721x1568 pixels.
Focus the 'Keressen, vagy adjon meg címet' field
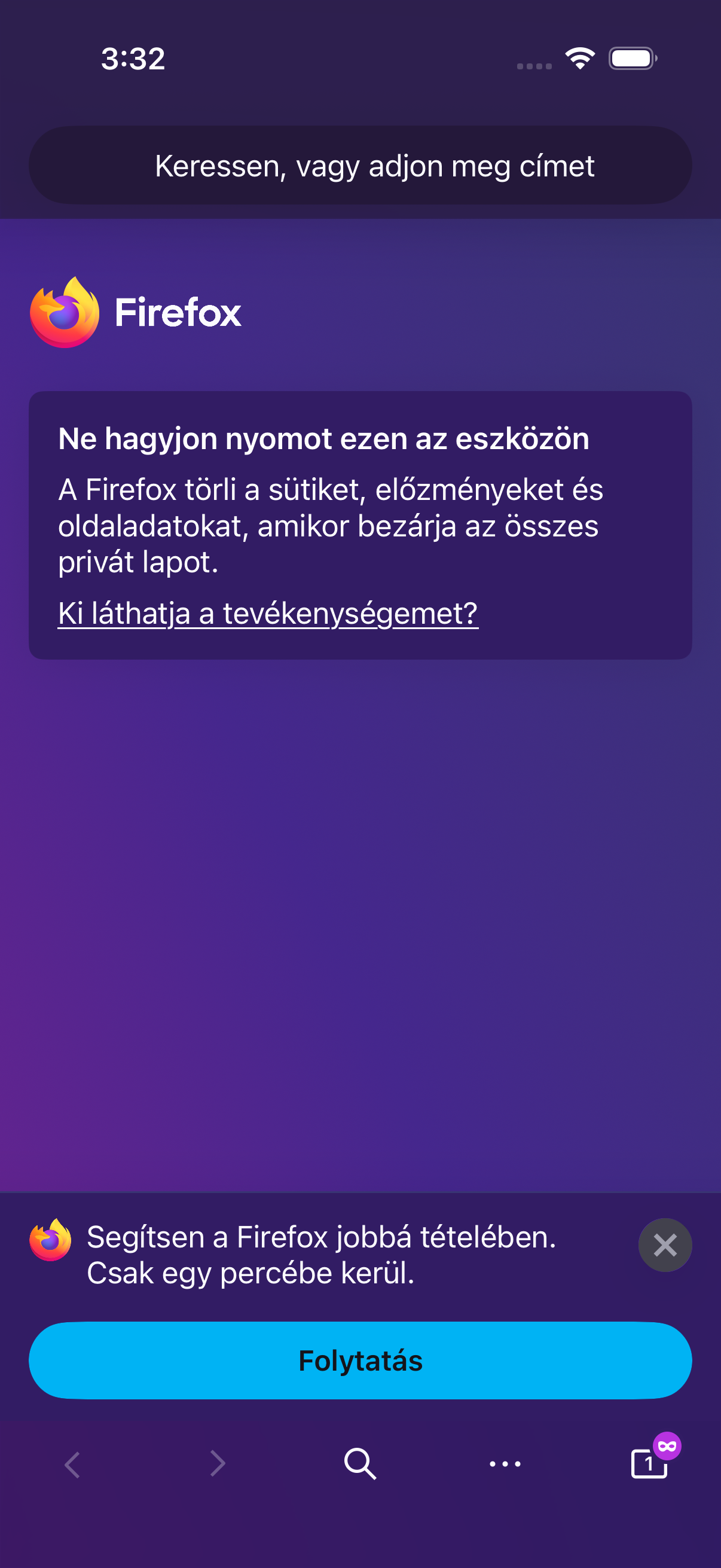(360, 166)
